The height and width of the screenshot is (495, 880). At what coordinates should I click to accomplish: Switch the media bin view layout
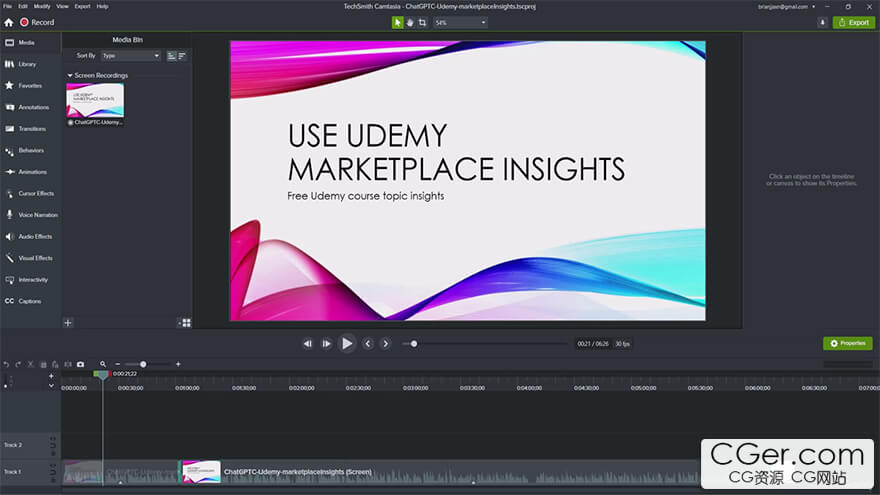click(185, 323)
